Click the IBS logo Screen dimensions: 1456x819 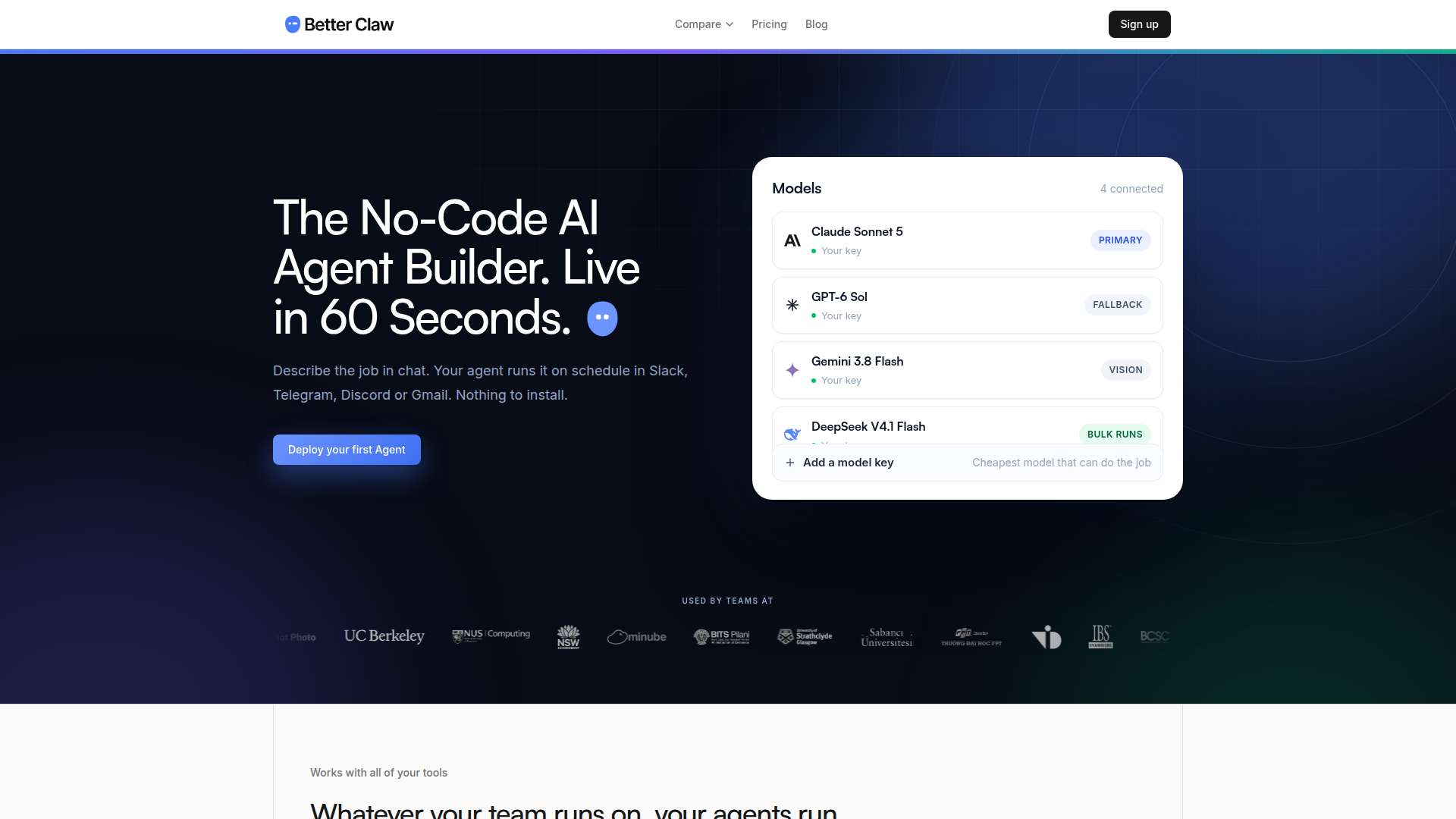(1101, 637)
